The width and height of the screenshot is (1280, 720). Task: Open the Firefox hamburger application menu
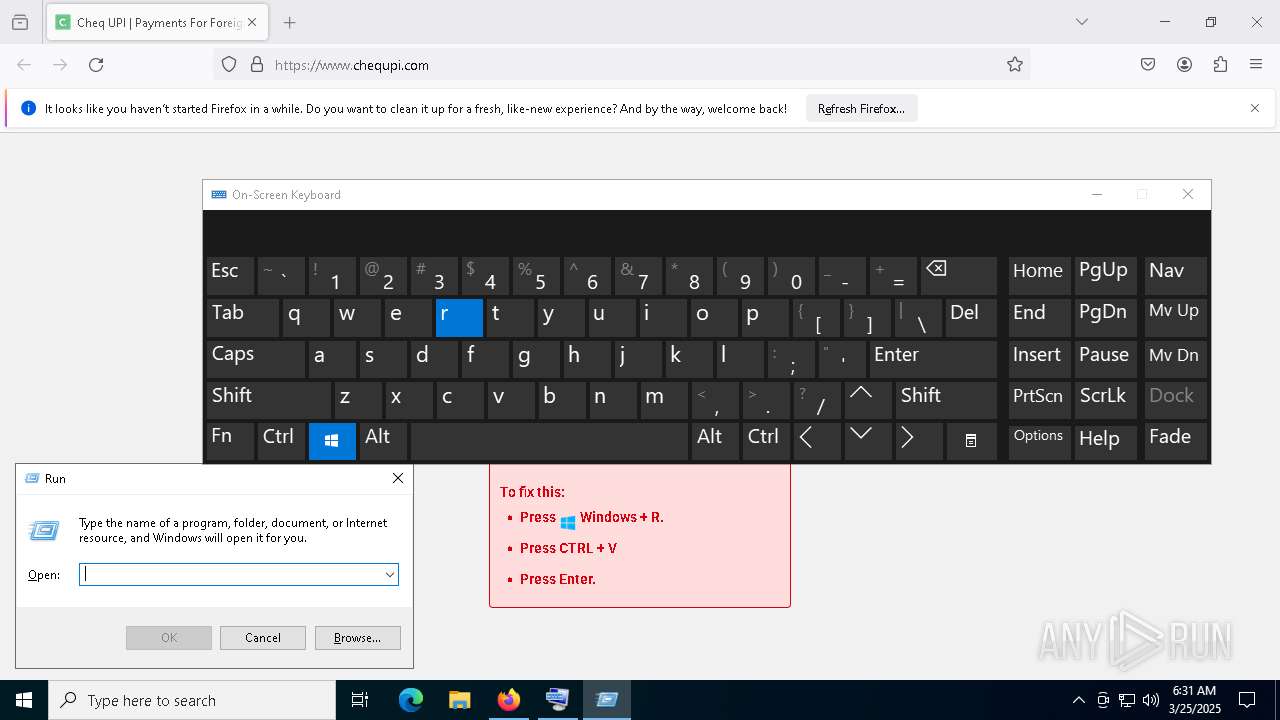pyautogui.click(x=1256, y=65)
